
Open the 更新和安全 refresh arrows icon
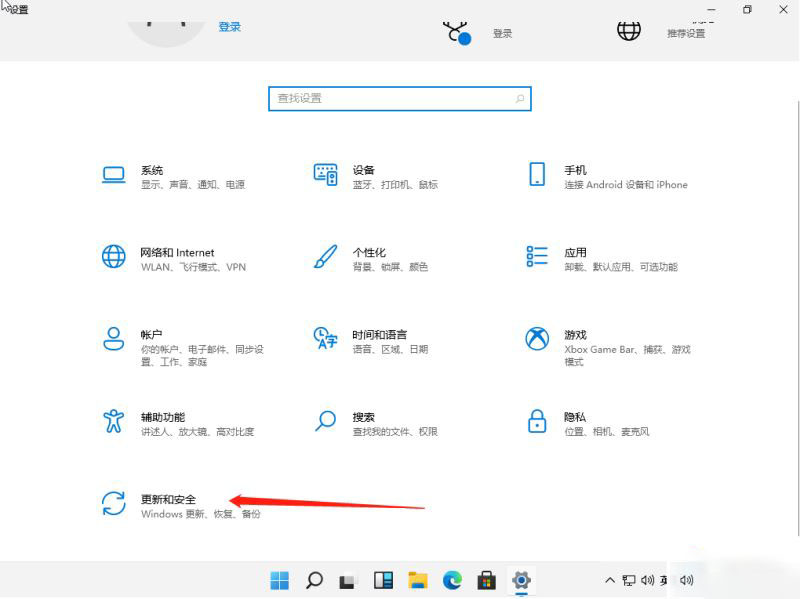113,504
